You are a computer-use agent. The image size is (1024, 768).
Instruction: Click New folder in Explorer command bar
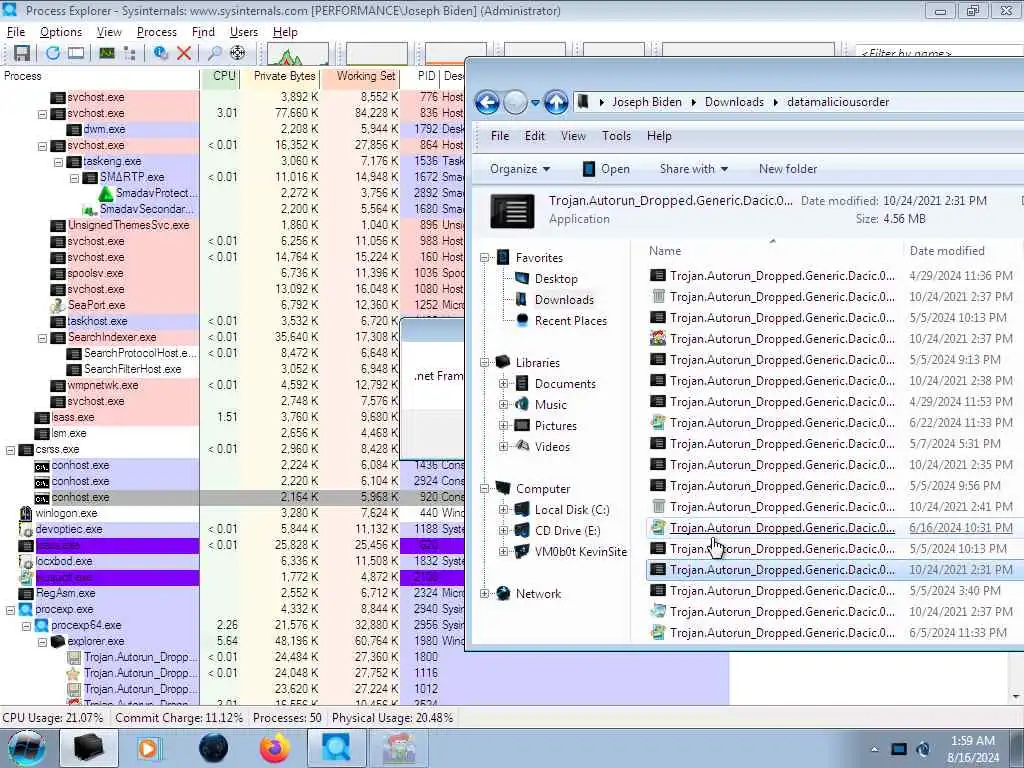(x=788, y=169)
